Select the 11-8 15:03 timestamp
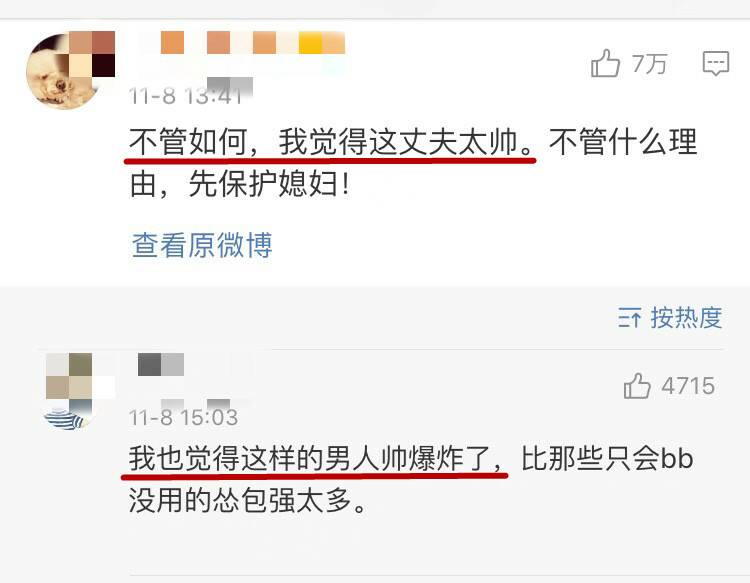Screen dimensions: 750x583 pos(183,418)
